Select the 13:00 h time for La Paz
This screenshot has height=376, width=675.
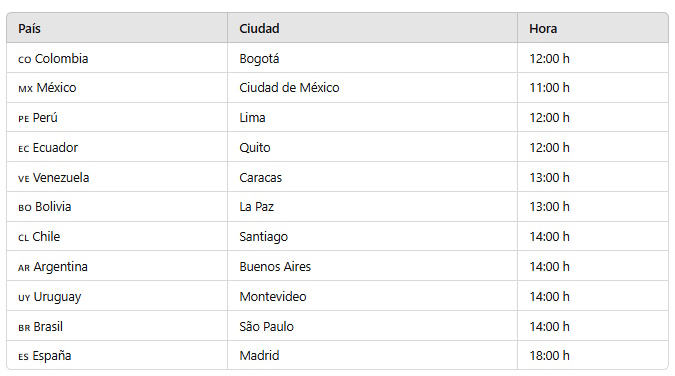[549, 207]
